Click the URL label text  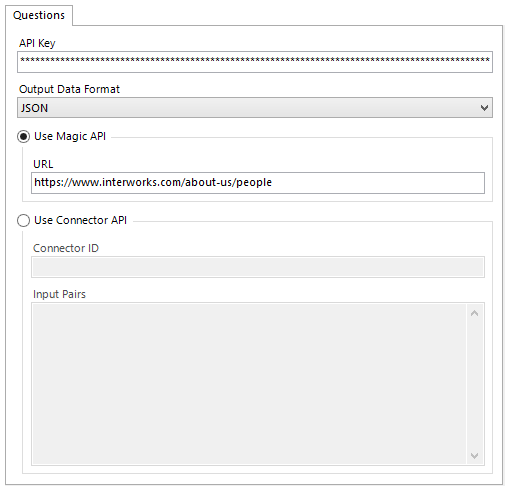click(x=43, y=164)
